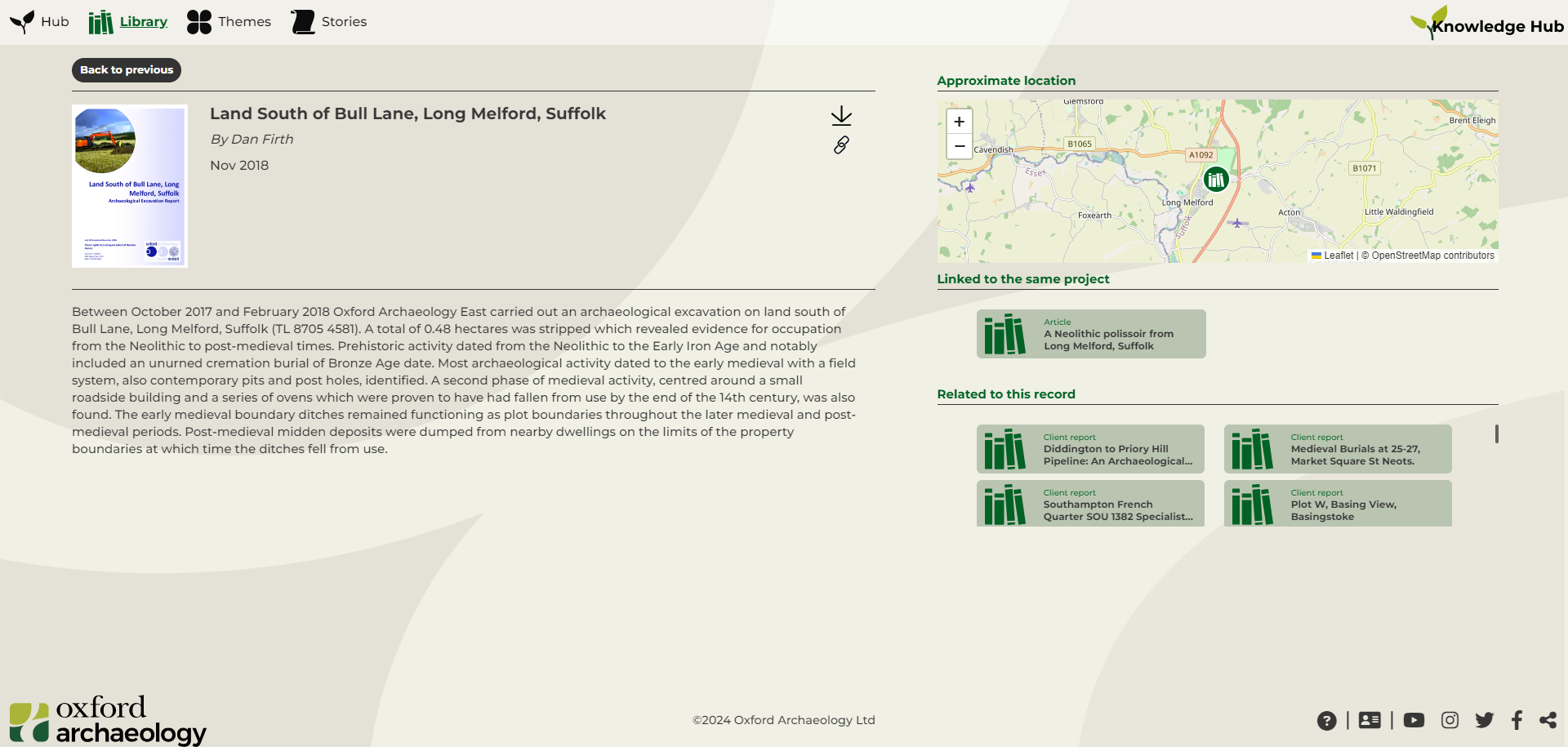Click the author name By Dan Firth
1568x747 pixels.
coord(252,140)
